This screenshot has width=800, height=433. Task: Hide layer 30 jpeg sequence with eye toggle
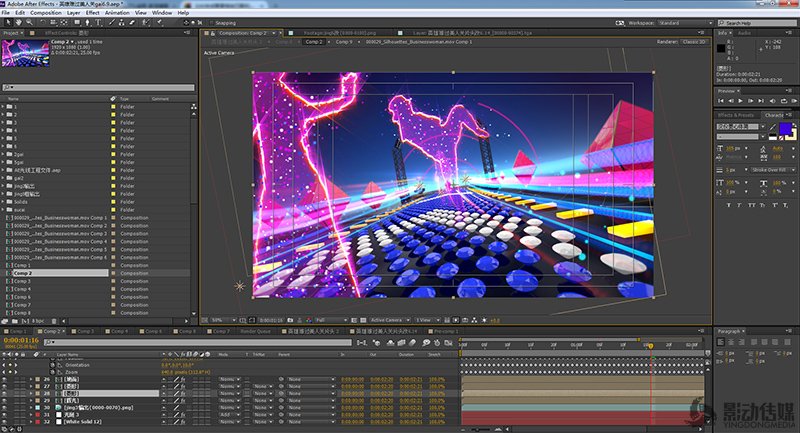click(5, 407)
